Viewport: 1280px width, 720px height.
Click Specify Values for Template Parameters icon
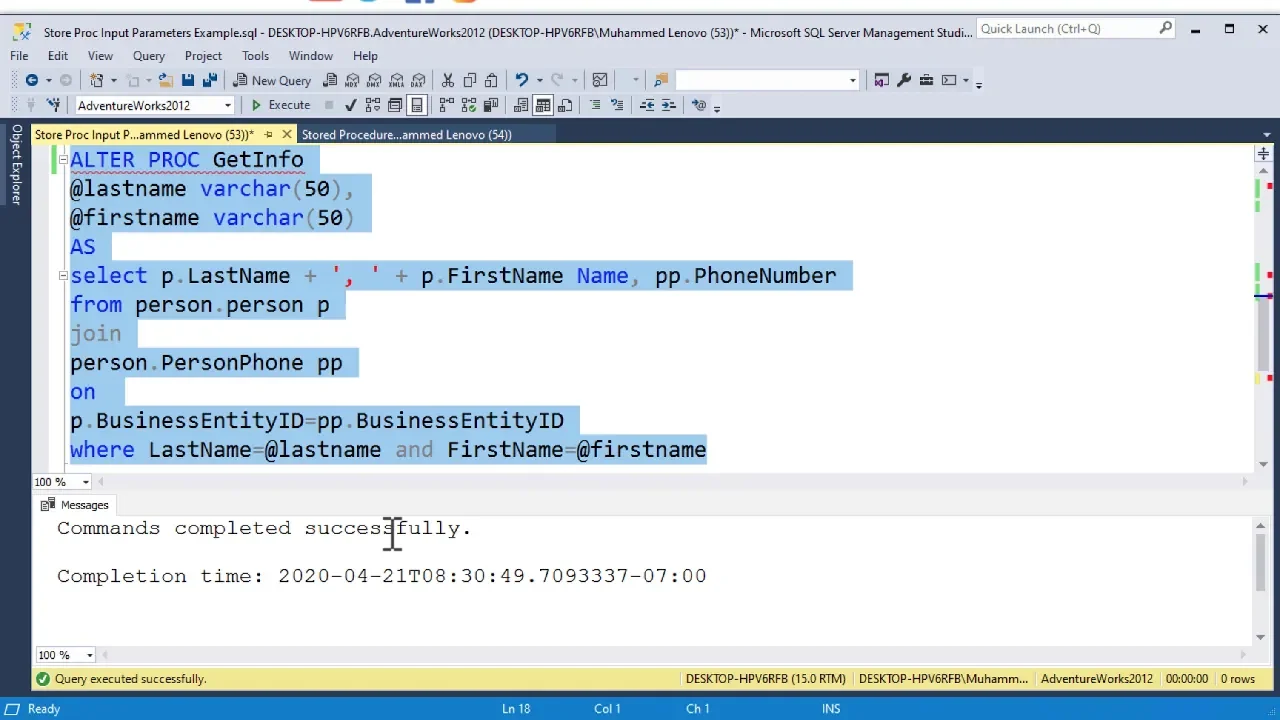pos(699,105)
